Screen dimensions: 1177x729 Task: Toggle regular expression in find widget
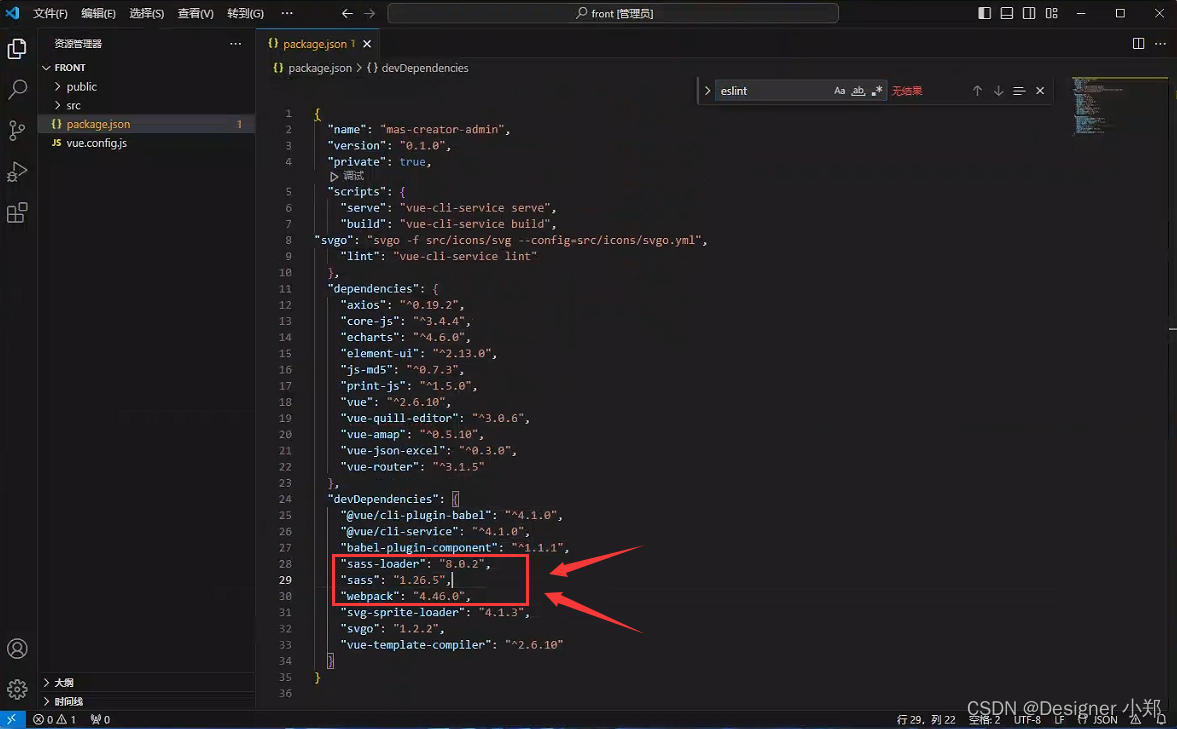[x=877, y=91]
